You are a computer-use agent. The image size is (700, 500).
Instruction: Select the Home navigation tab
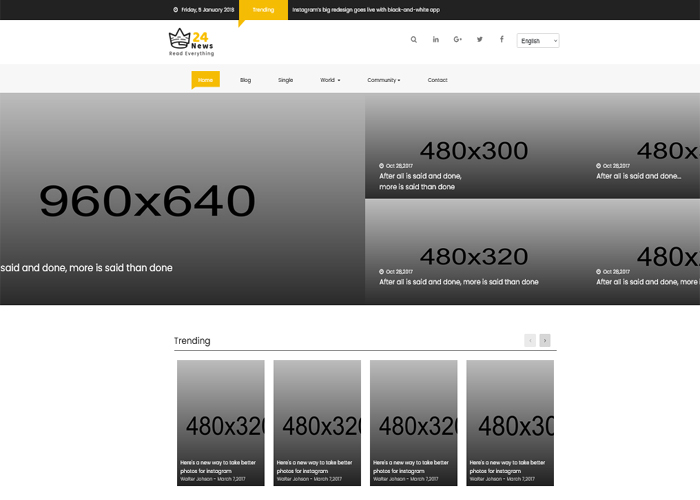point(205,80)
